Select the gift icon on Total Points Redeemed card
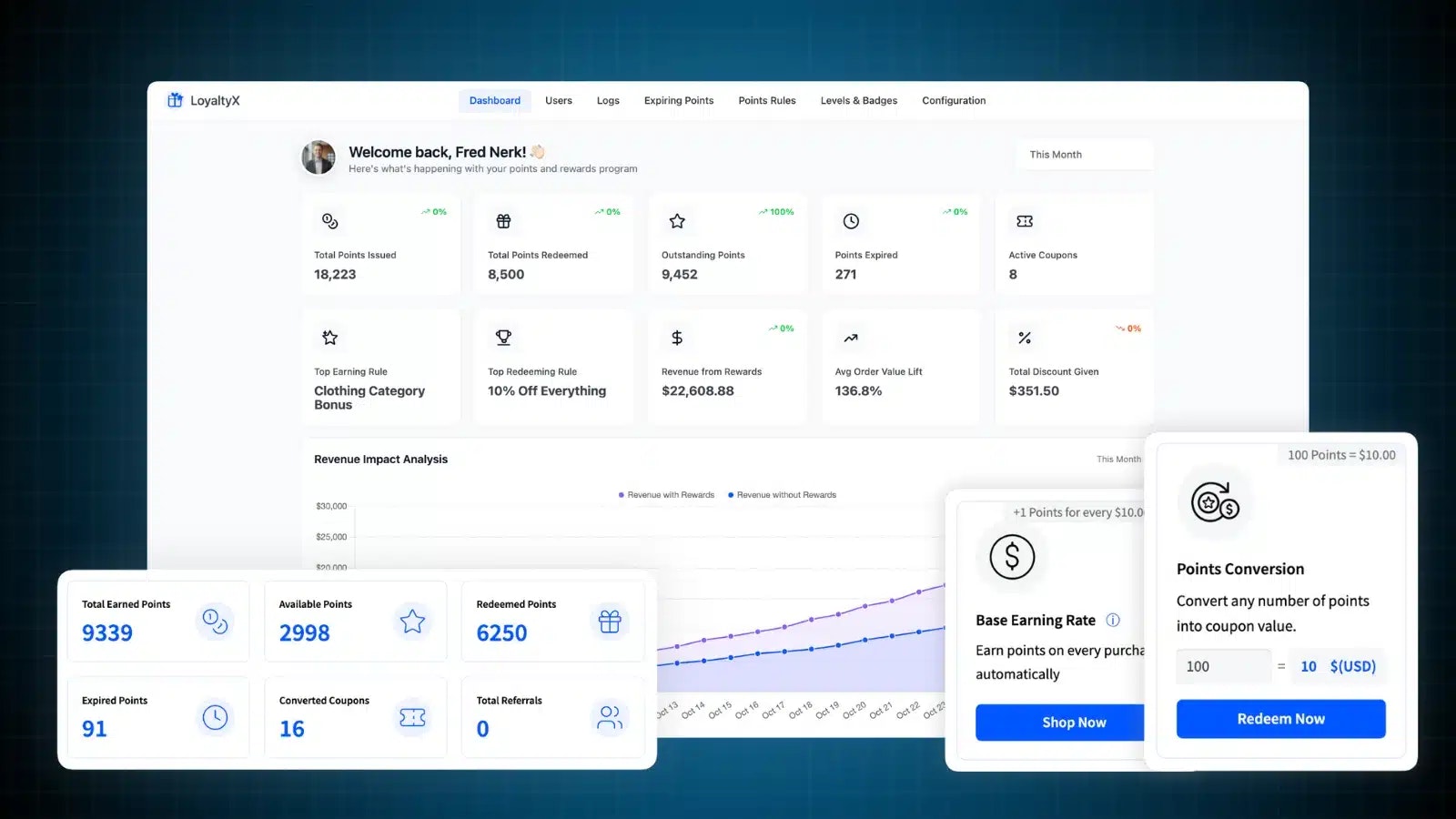Screen dimensions: 1456x819 502,220
